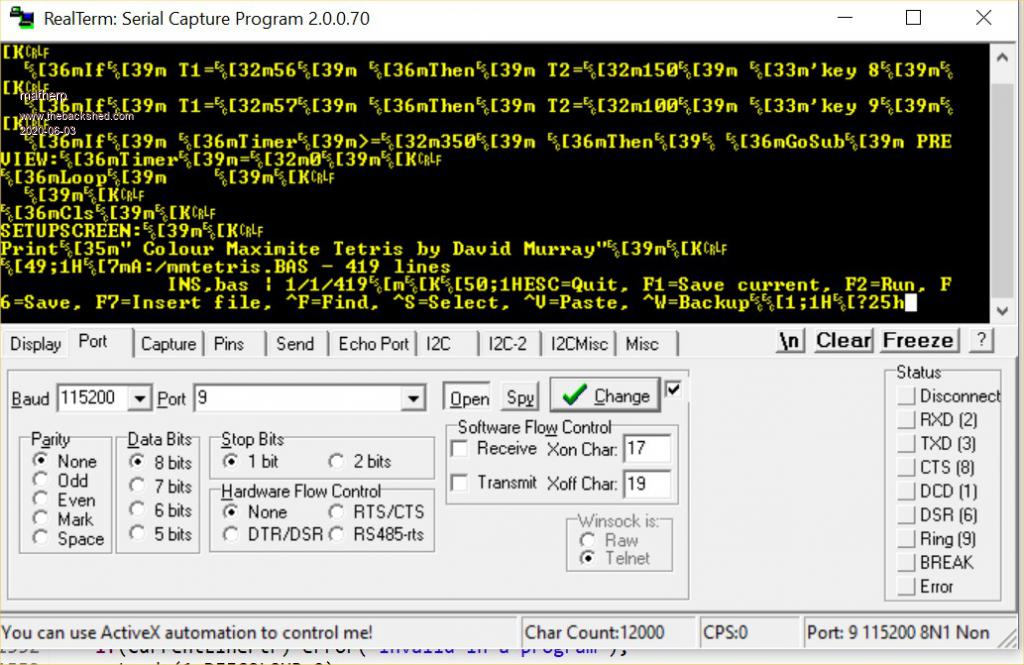Click the Disconnect status indicator
This screenshot has width=1024, height=665.
click(x=906, y=396)
